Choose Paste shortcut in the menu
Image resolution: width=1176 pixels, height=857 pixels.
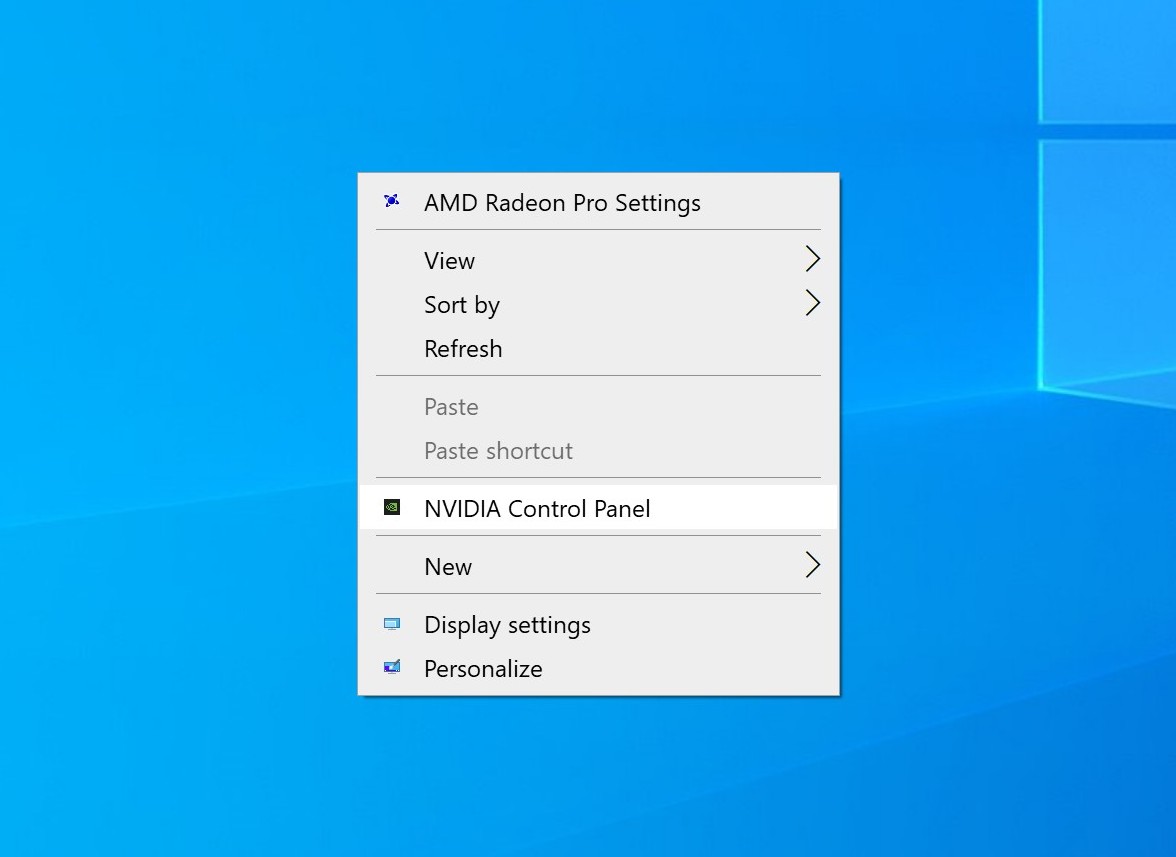point(598,451)
